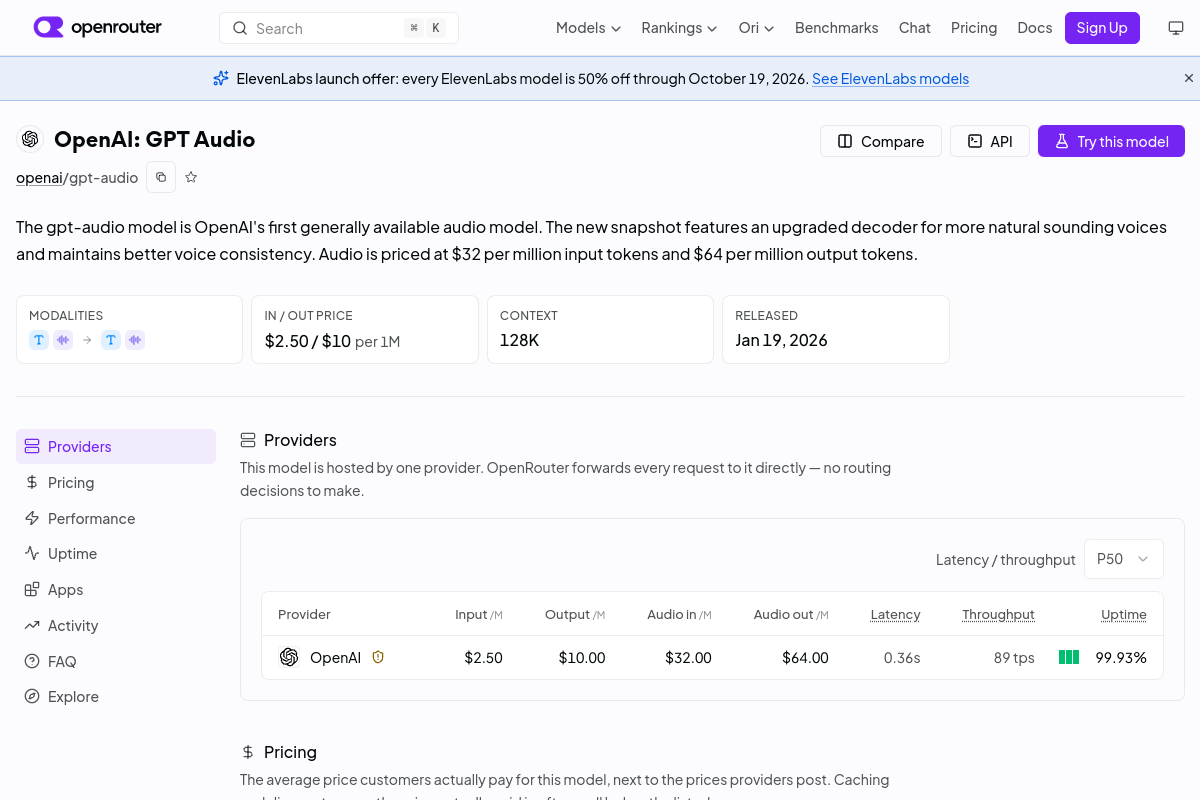Toggle the display theme monitor icon

(1176, 28)
